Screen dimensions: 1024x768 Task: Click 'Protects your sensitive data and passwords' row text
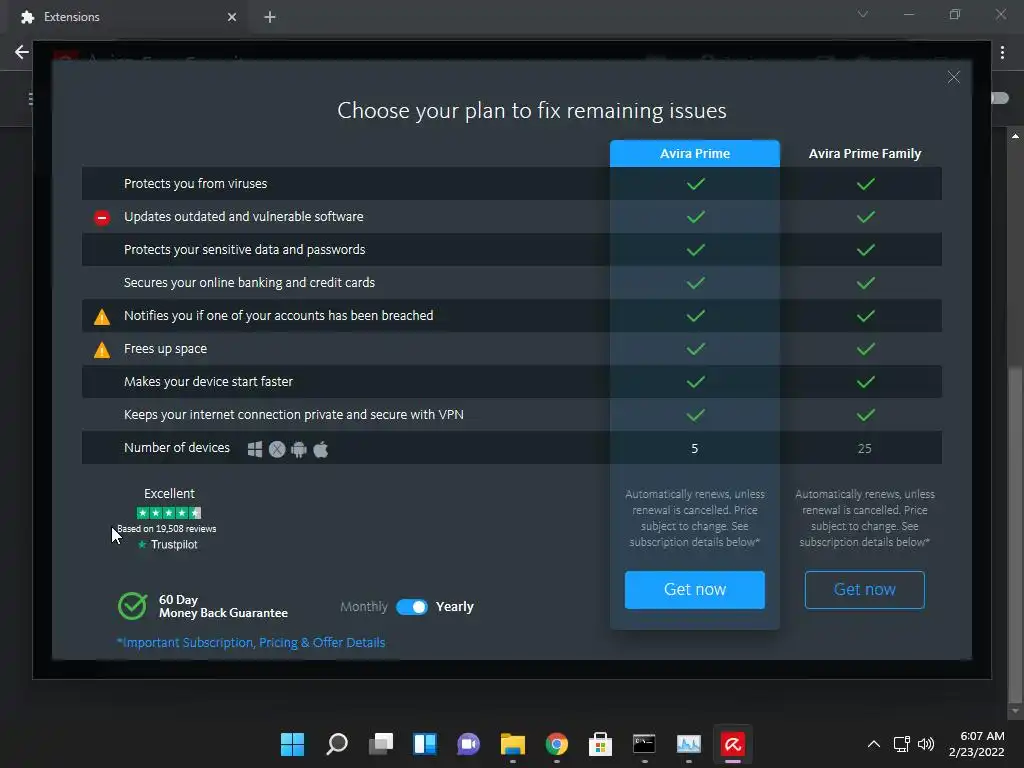click(244, 249)
